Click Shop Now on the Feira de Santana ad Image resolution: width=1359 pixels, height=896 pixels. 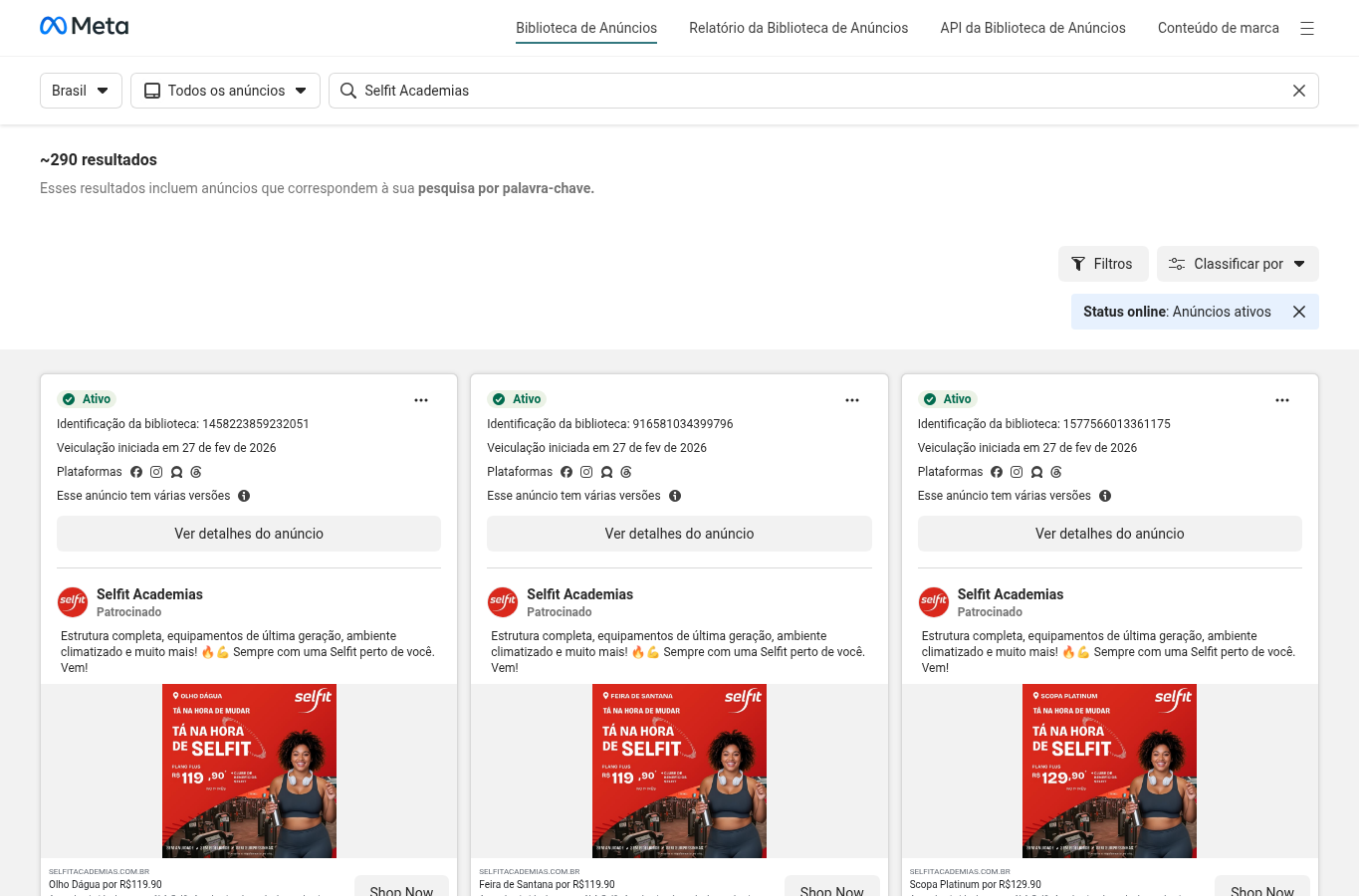pyautogui.click(x=832, y=887)
